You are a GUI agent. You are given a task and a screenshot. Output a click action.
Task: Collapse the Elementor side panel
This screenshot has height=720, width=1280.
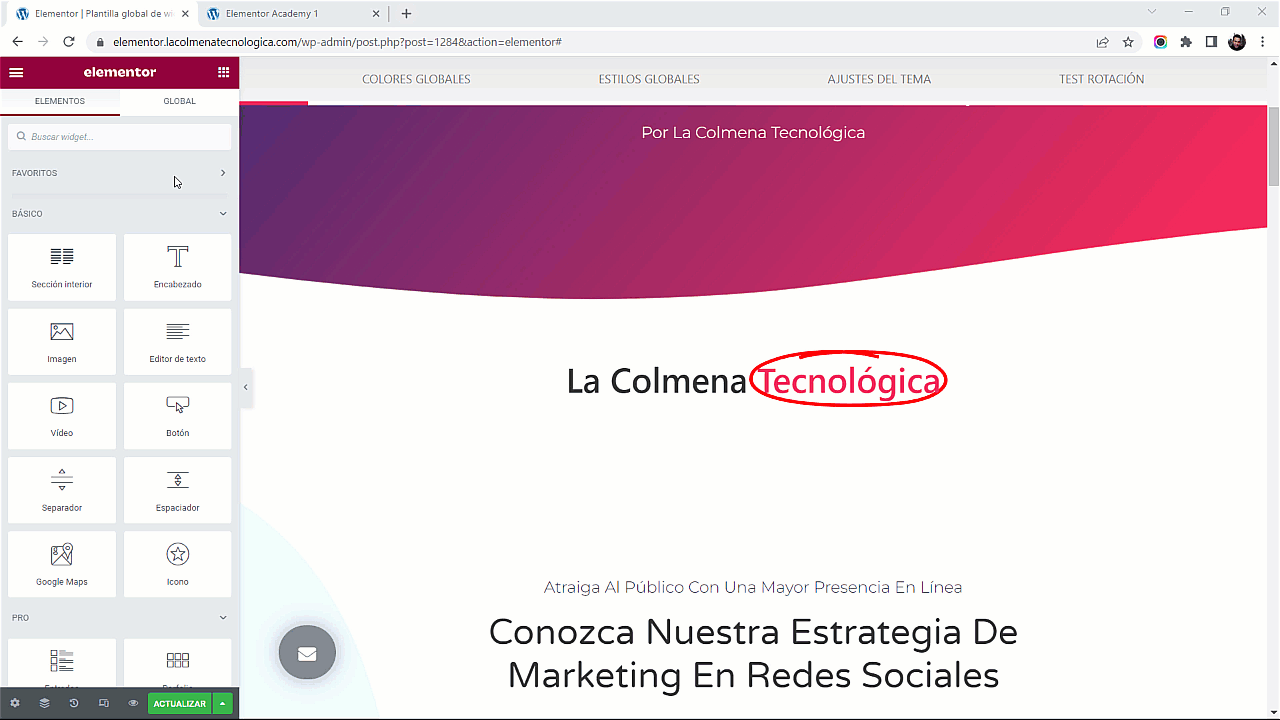click(x=246, y=387)
